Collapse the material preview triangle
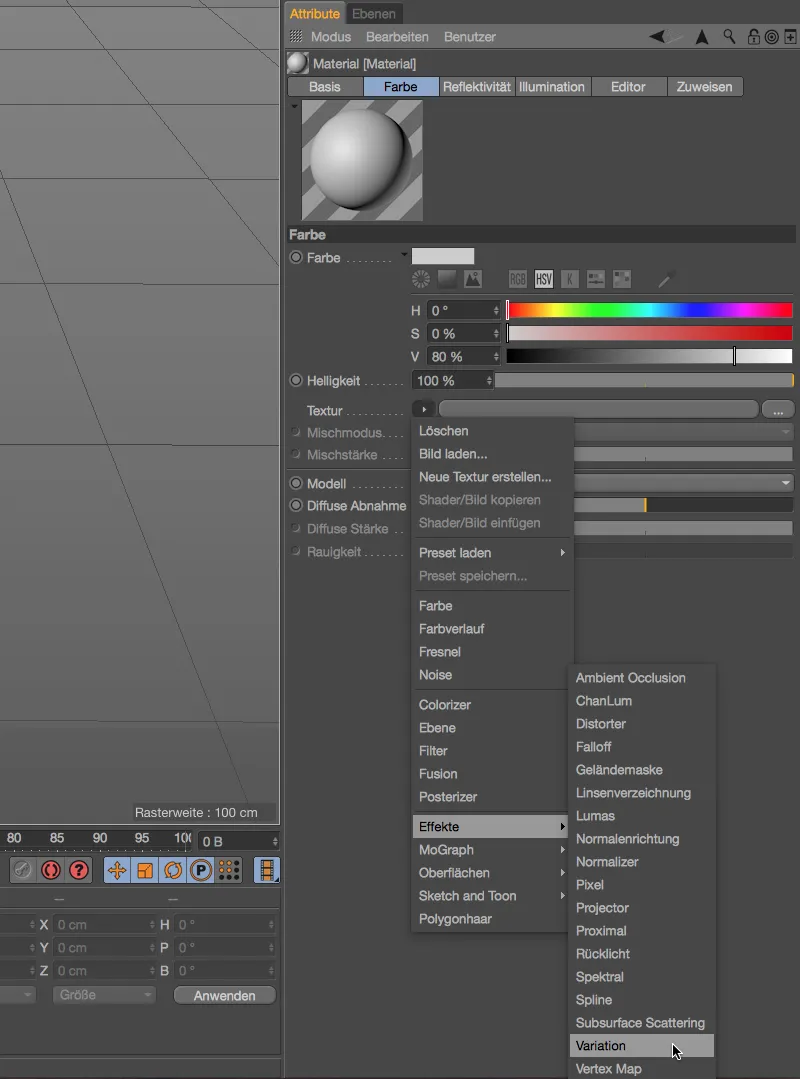 pos(294,106)
